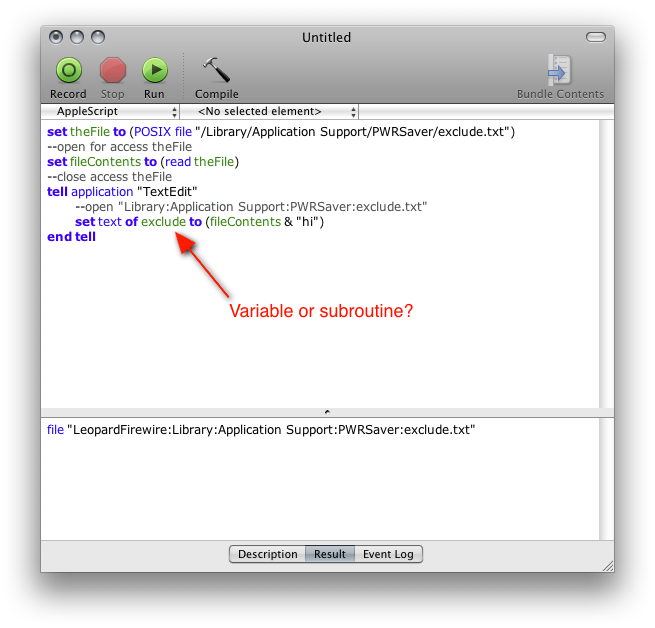This screenshot has width=655, height=628.
Task: Switch to the Description tab
Action: [268, 554]
